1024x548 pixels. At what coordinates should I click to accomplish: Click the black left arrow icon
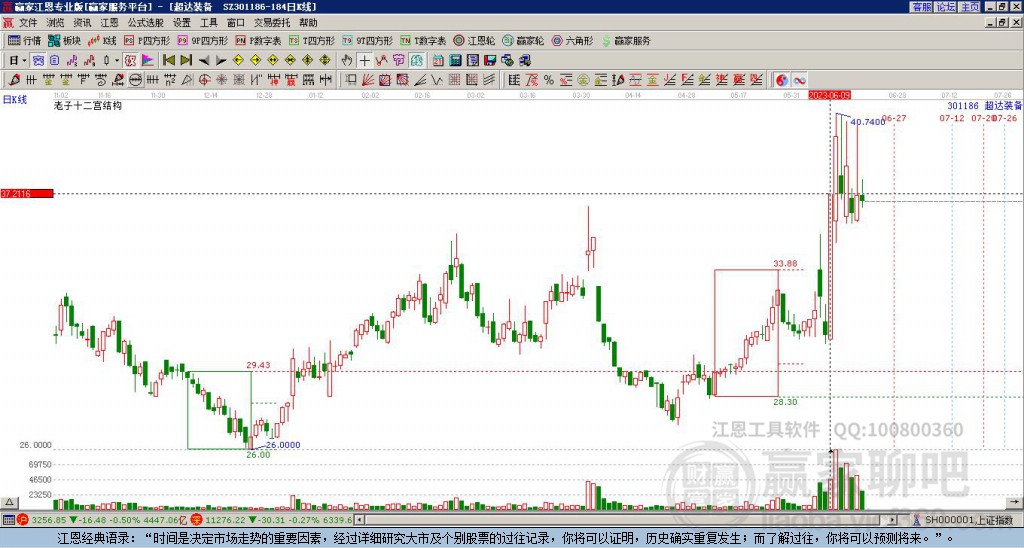(x=204, y=61)
